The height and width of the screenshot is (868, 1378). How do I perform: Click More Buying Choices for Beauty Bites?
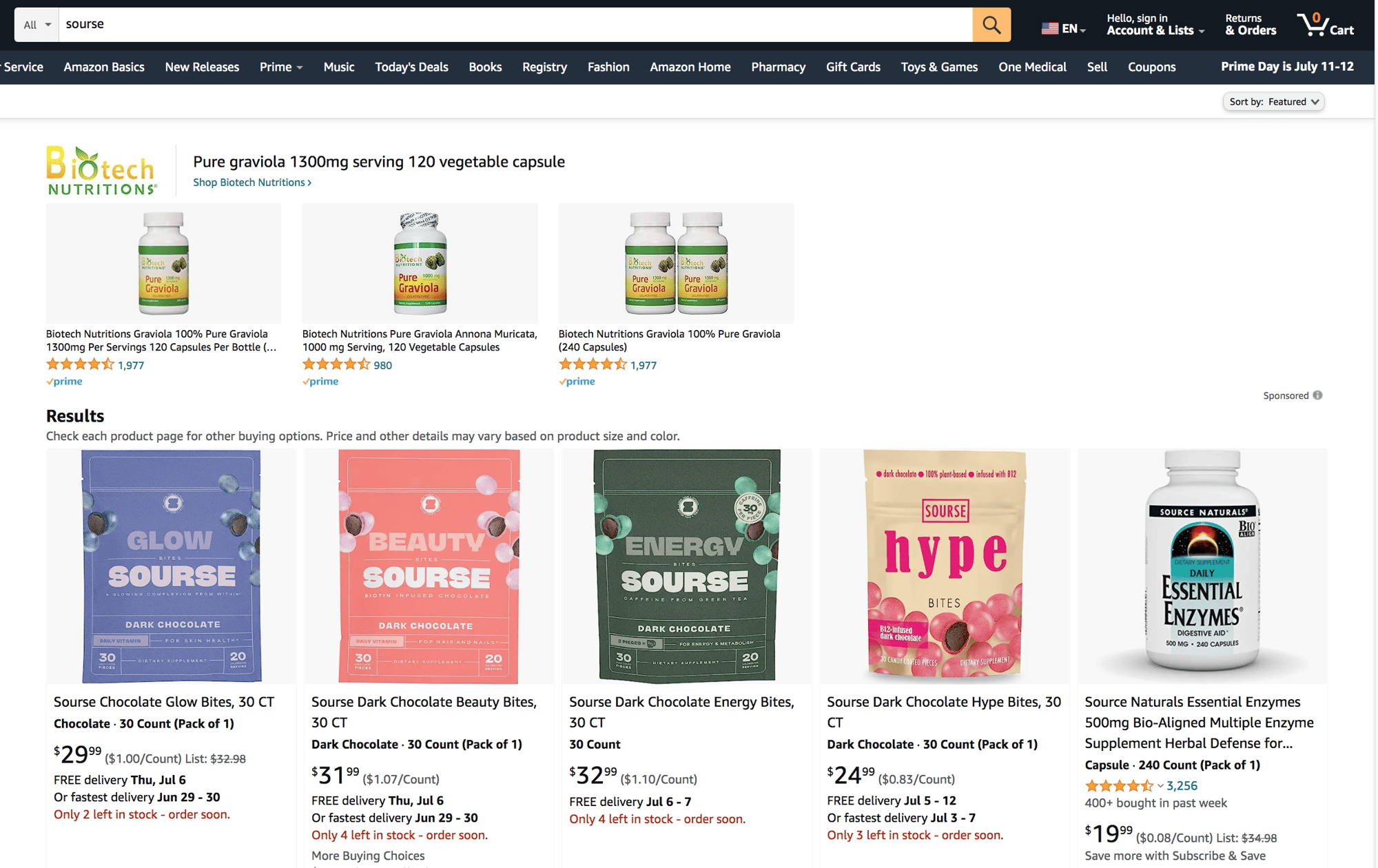pos(368,856)
